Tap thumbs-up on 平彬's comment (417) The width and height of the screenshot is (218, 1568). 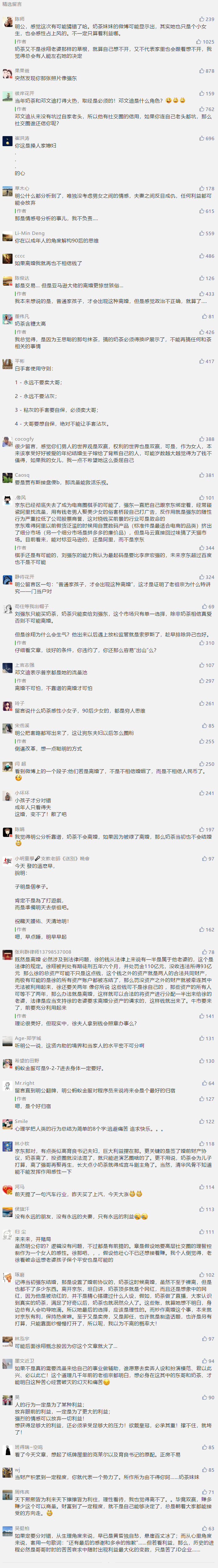(206, 361)
